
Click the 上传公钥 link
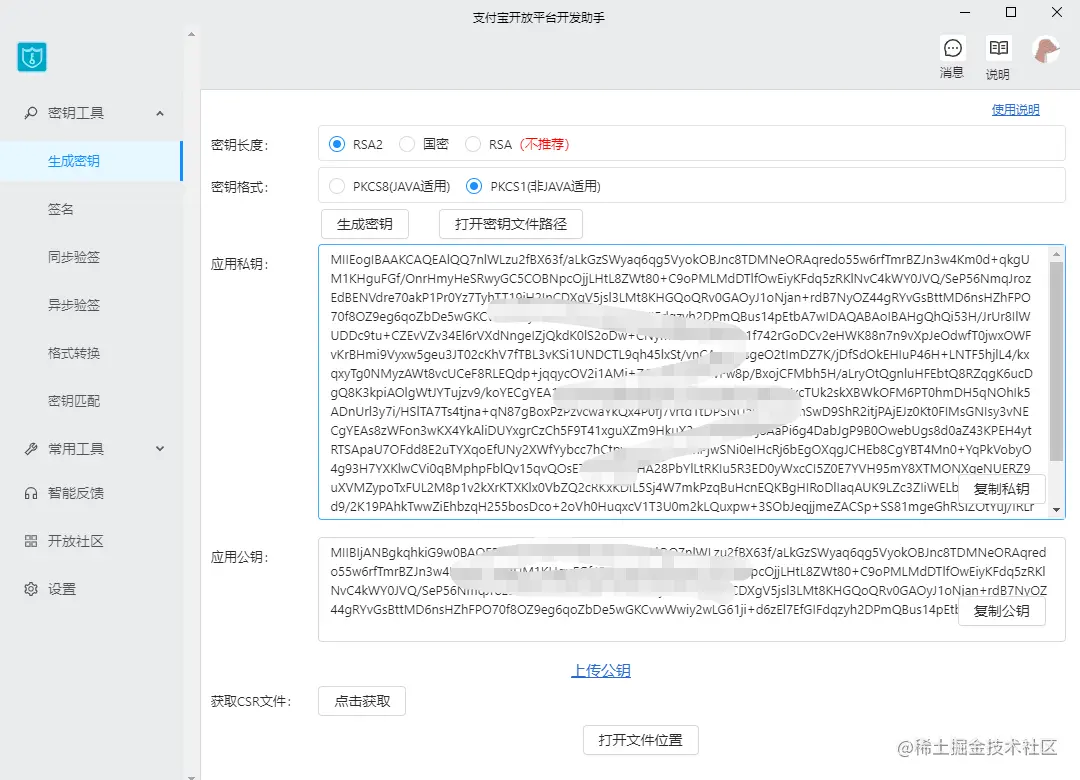point(601,670)
